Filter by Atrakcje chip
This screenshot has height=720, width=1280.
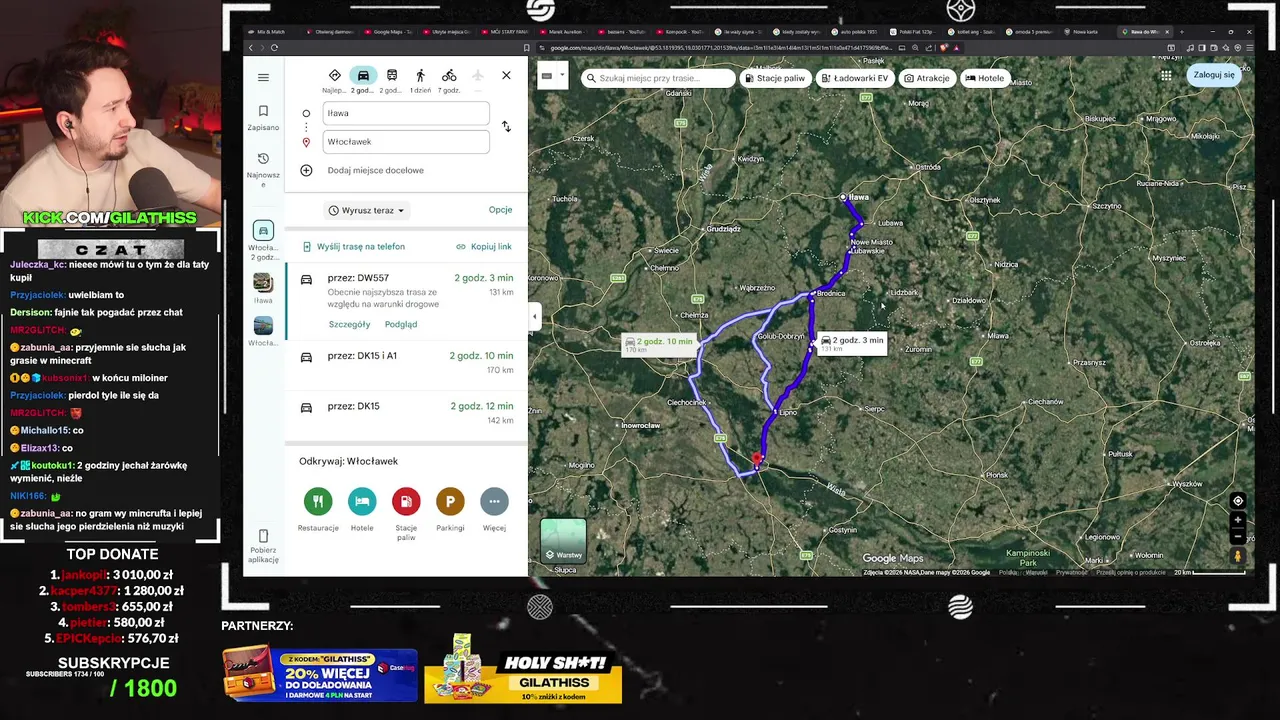point(927,78)
